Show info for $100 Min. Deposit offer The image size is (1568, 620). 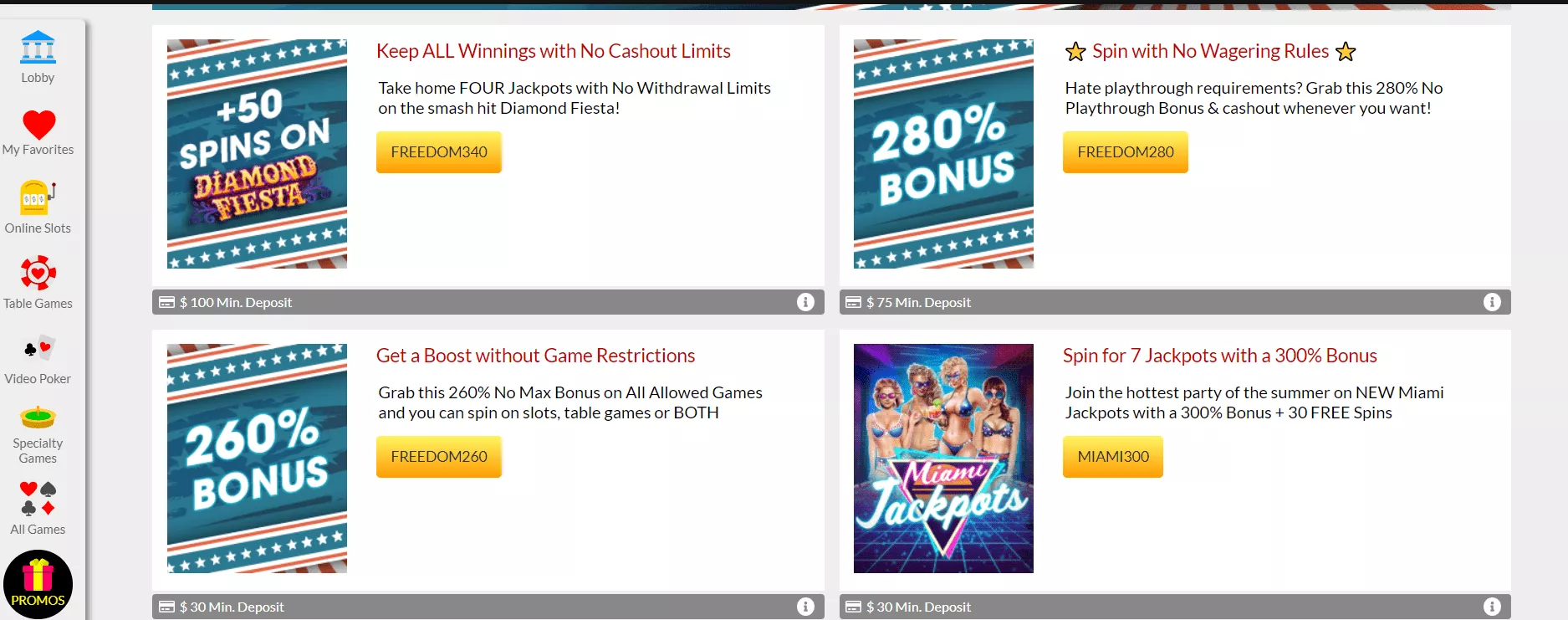(x=805, y=302)
